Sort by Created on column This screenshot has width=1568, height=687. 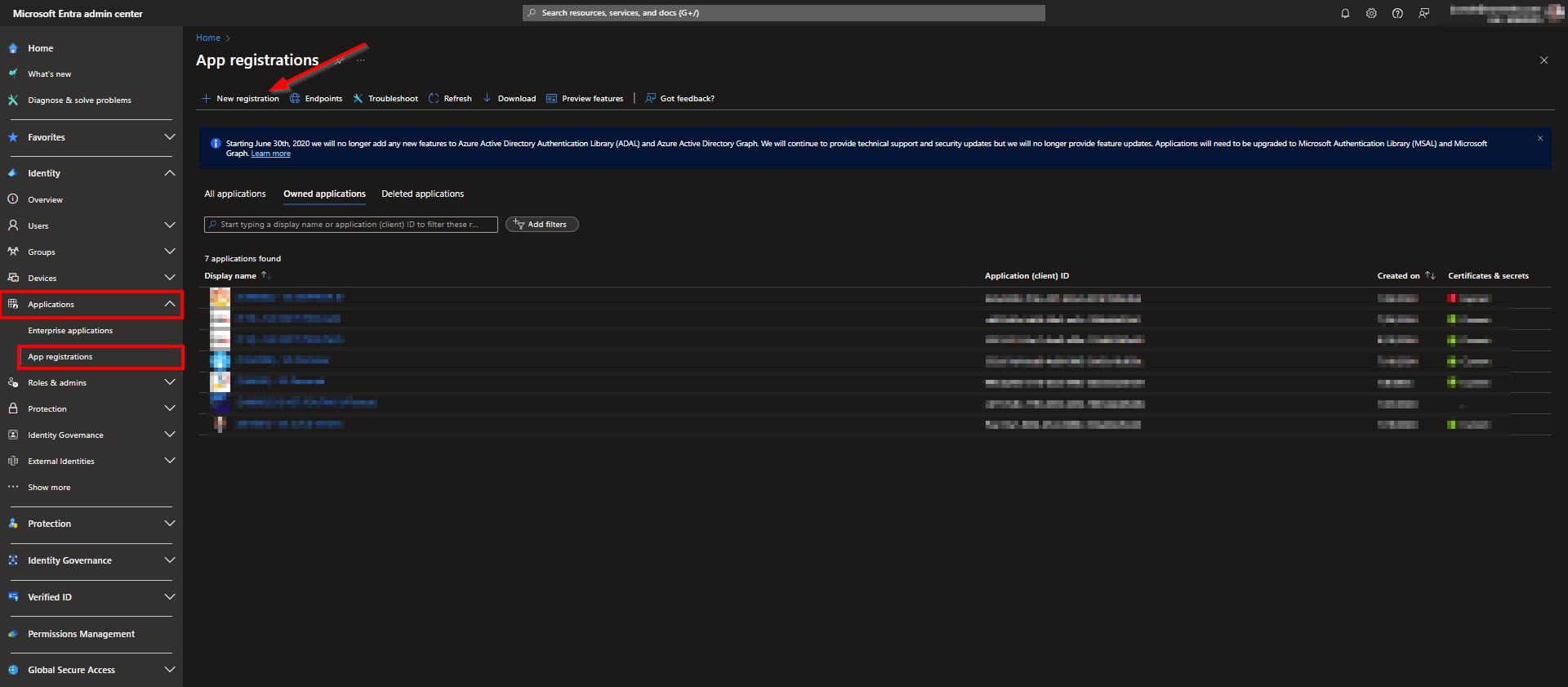(x=1398, y=276)
